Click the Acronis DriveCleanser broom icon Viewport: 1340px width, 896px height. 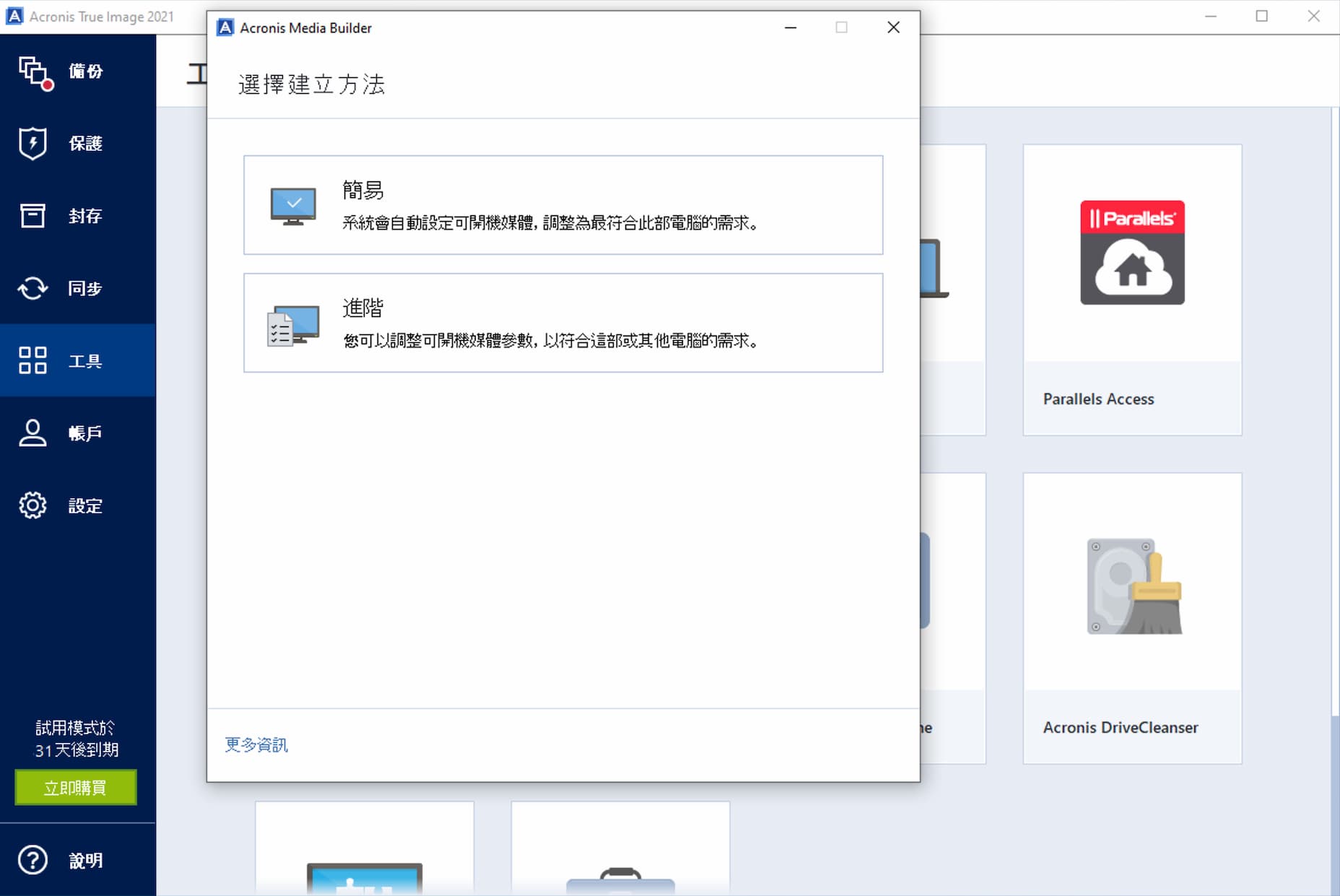[x=1134, y=586]
